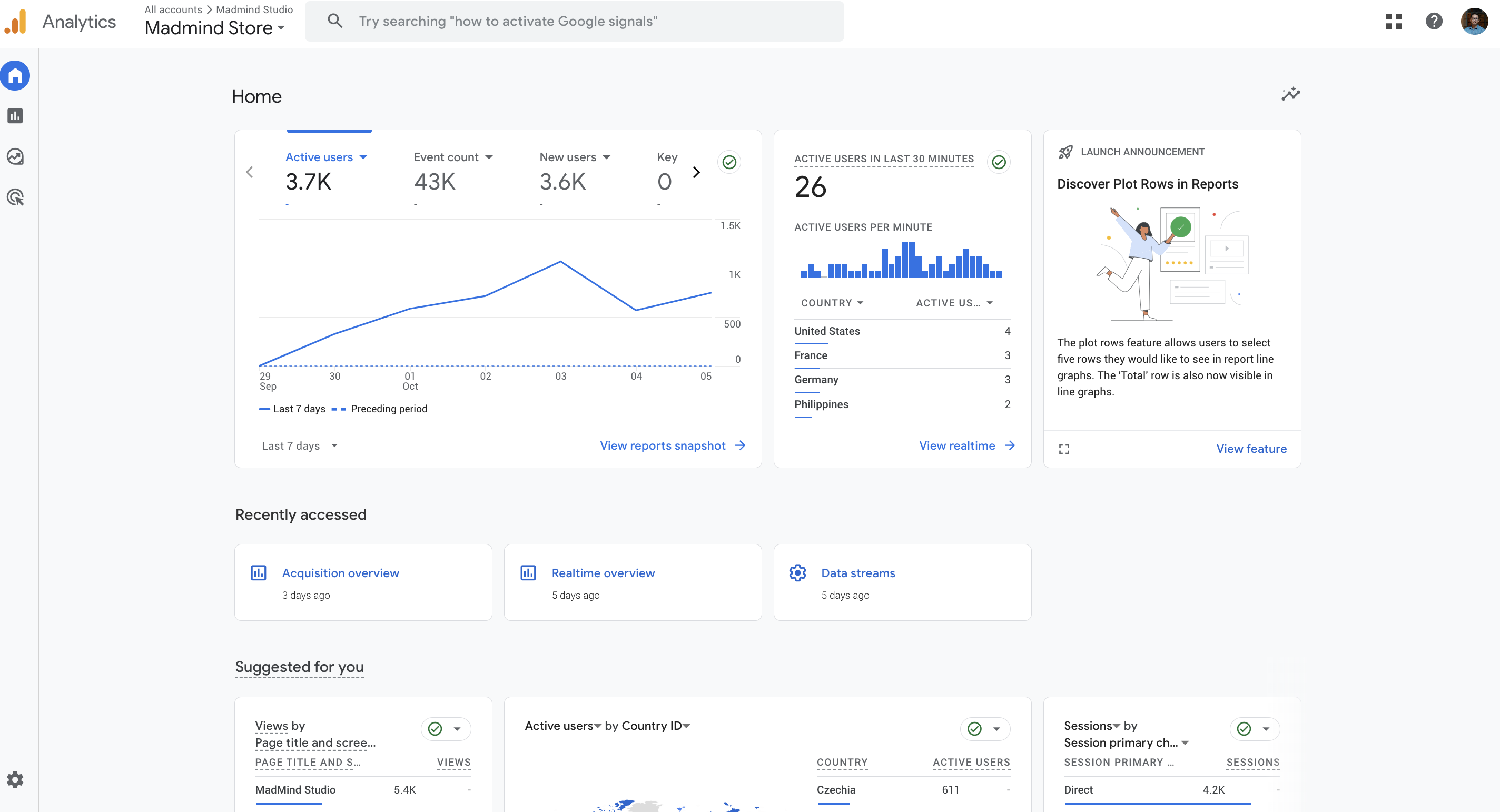
Task: Click the Insights sparkline icon
Action: pos(1290,94)
